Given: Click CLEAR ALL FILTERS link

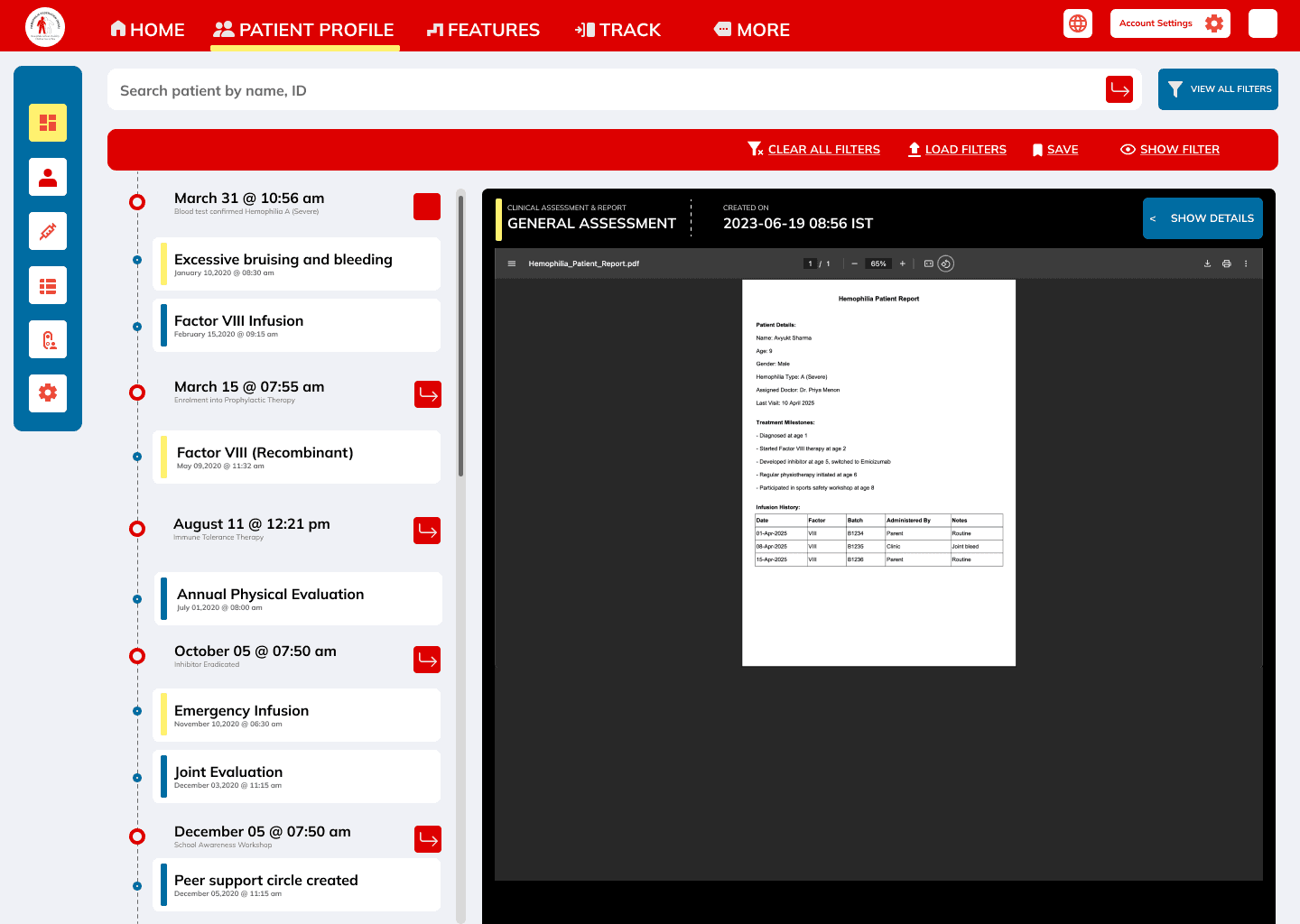Looking at the screenshot, I should click(x=813, y=149).
